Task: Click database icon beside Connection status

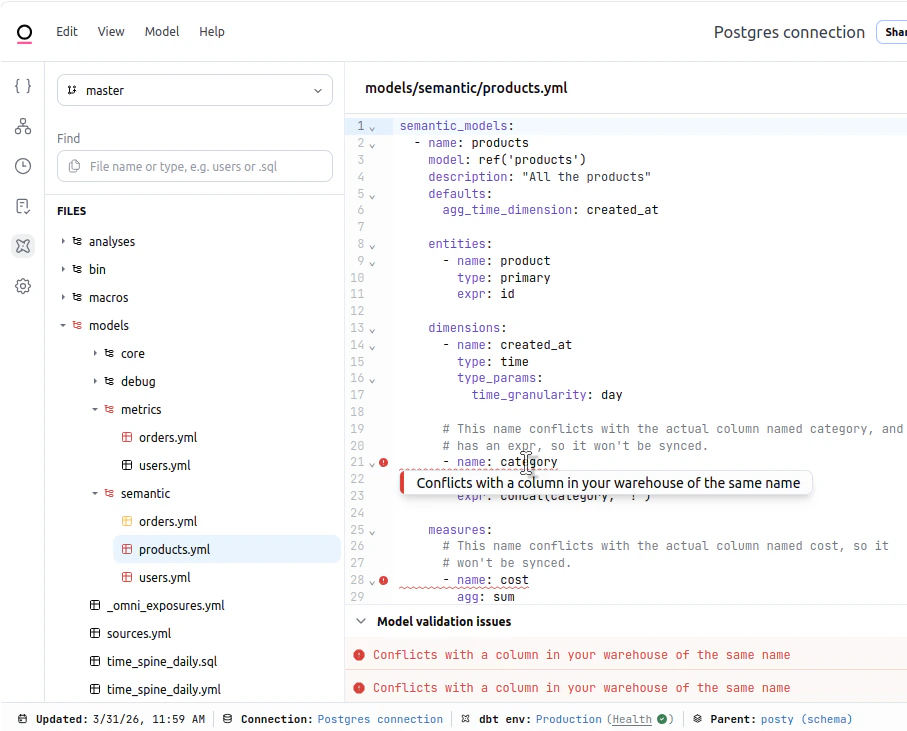Action: [228, 719]
